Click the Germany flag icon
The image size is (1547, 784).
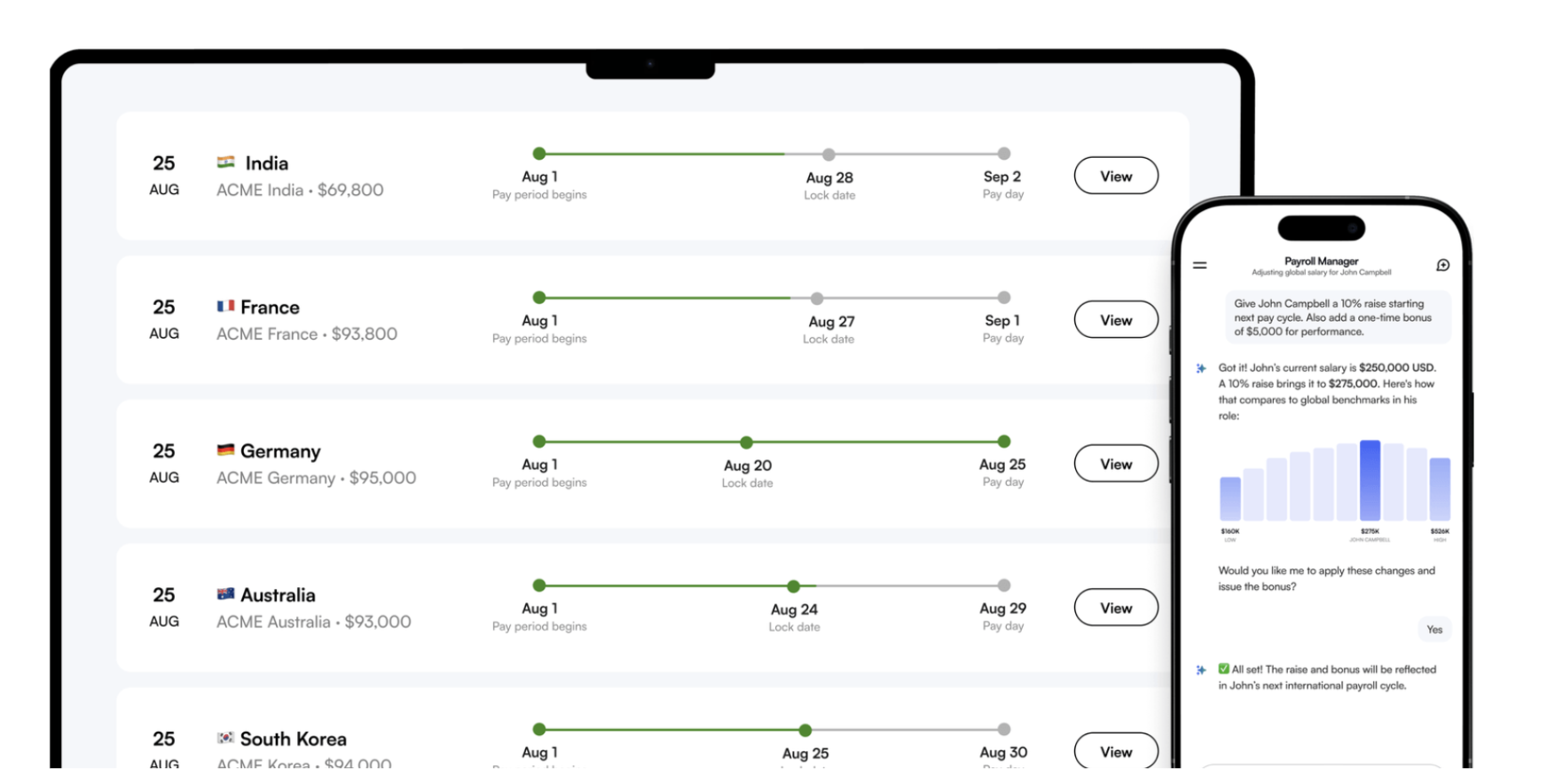tap(225, 450)
